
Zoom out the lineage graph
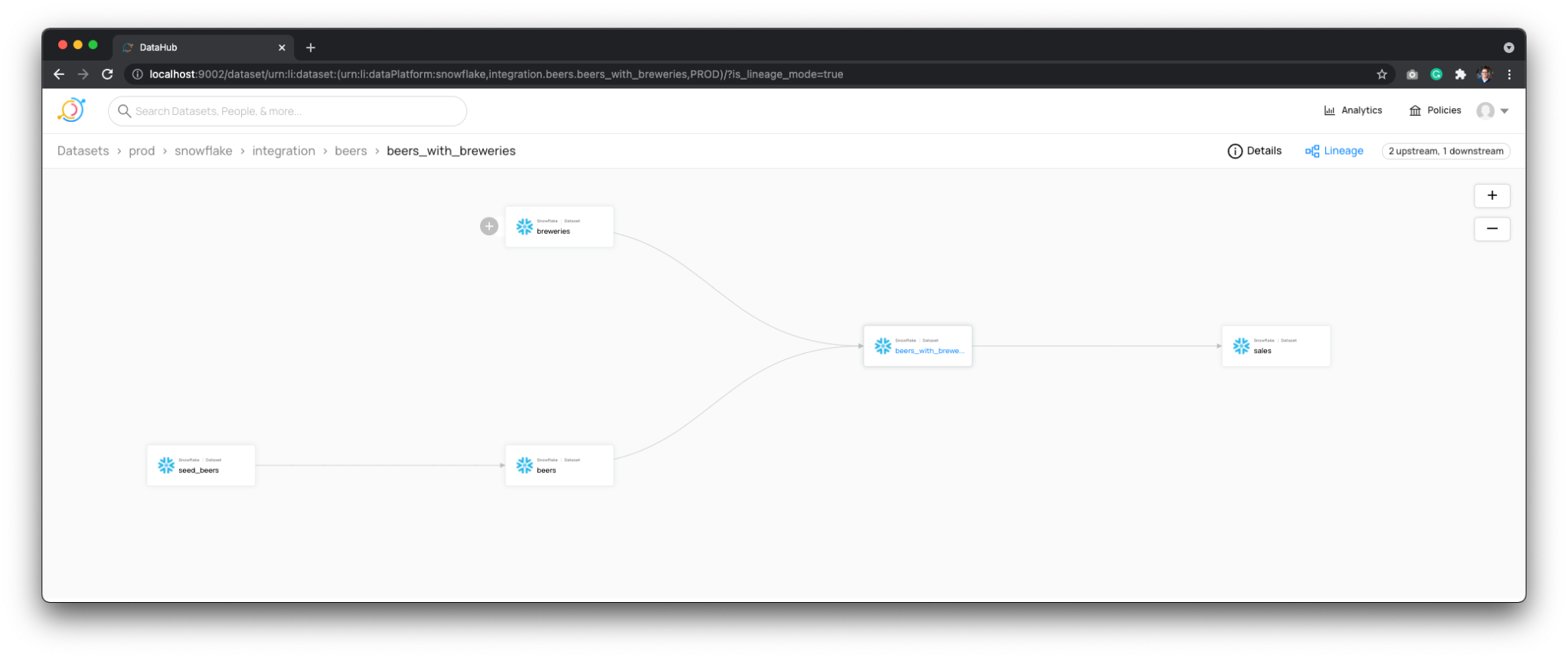[1491, 229]
